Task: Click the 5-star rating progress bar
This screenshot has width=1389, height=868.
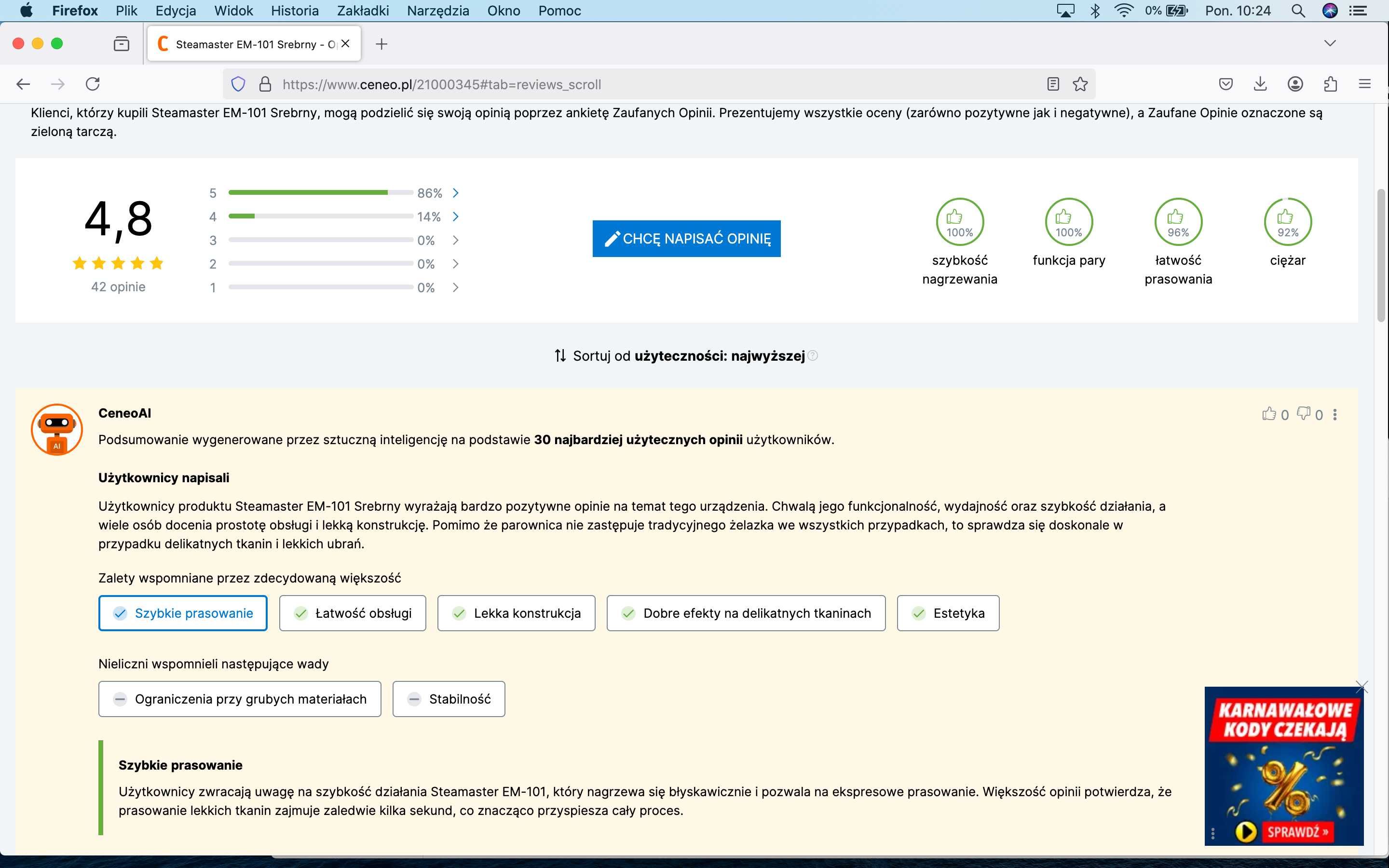Action: coord(321,192)
